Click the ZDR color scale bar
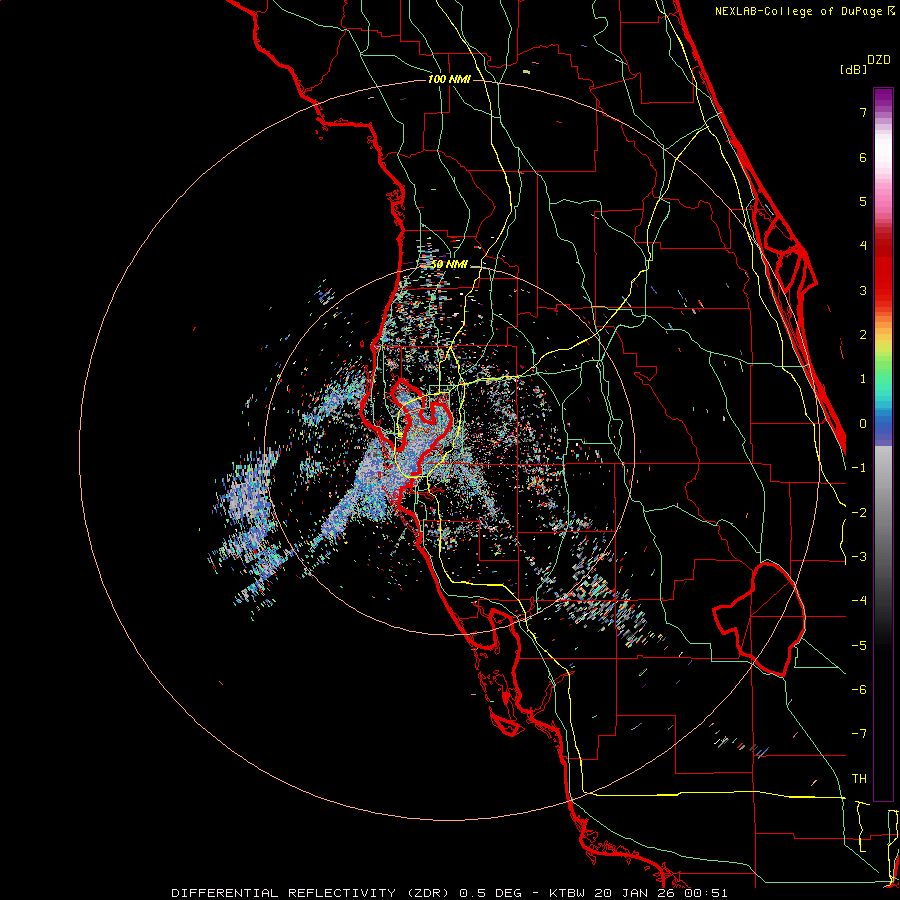Viewport: 900px width, 900px height. click(x=883, y=444)
